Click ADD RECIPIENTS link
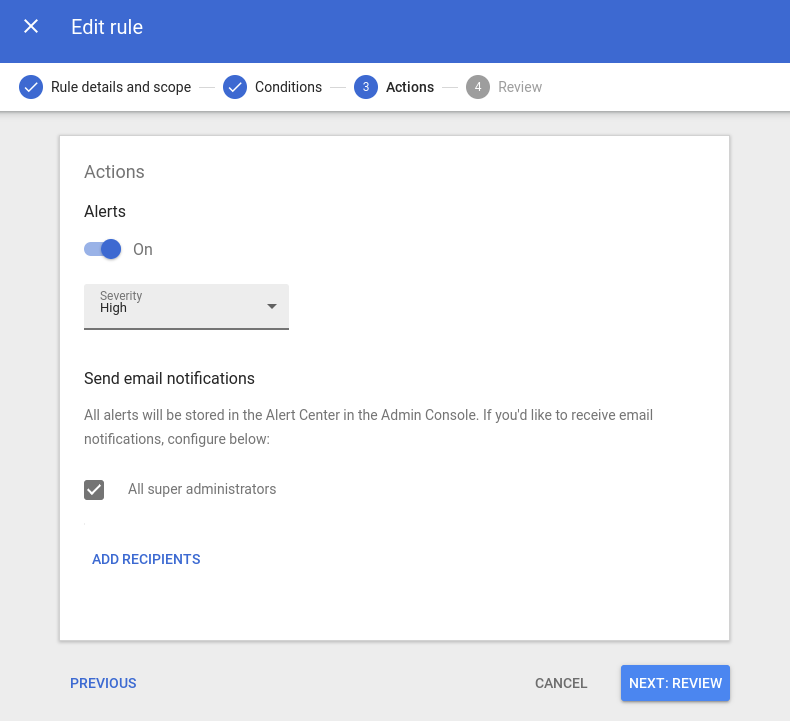 coord(146,559)
